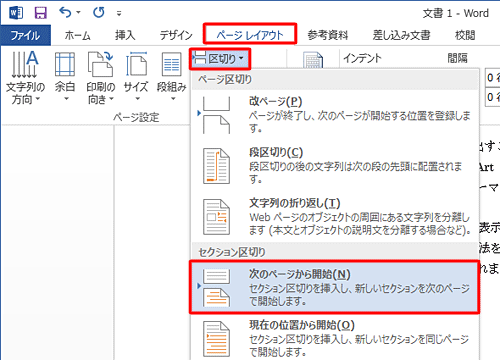Screen dimensions: 500x360
Task: Expand the 段組み dropdown arrow
Action: click(173, 99)
